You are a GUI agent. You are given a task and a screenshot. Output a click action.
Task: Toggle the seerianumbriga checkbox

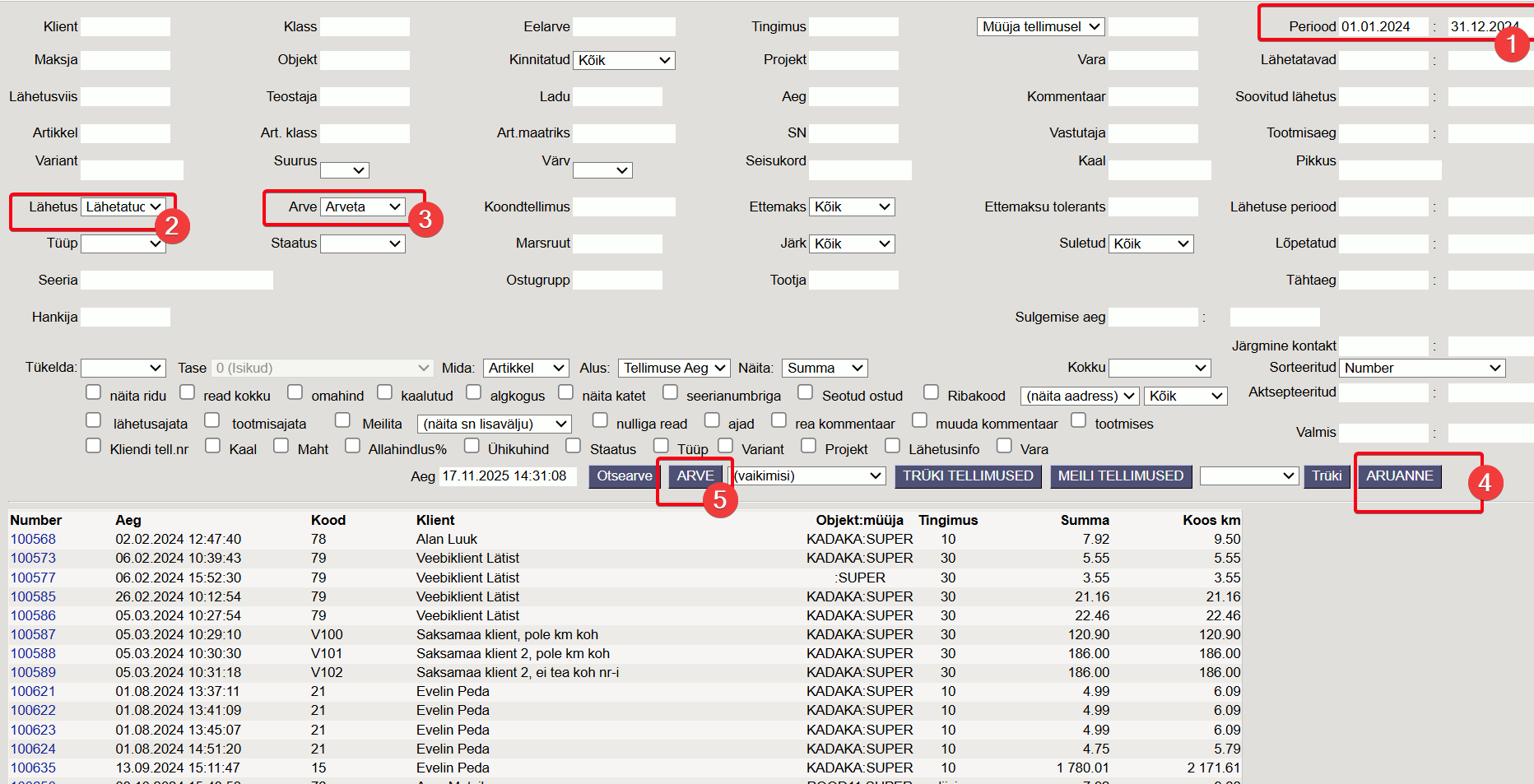[x=670, y=392]
